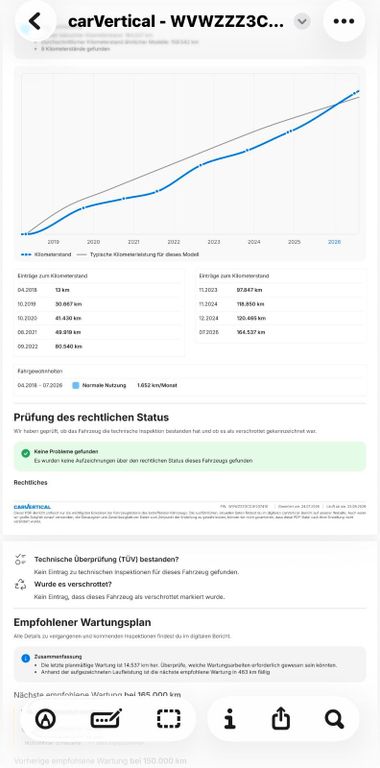Image resolution: width=380 pixels, height=768 pixels.
Task: Open the search magnifier icon
Action: click(334, 719)
